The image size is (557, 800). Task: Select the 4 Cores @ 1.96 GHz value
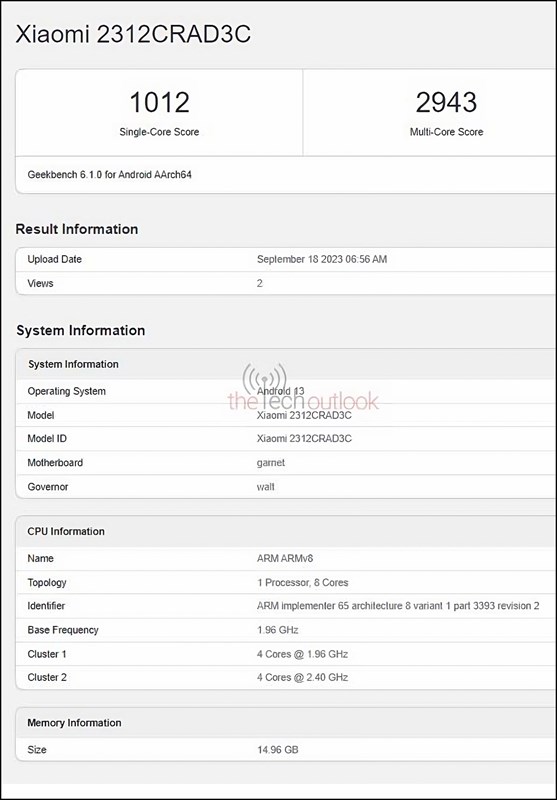tap(302, 654)
